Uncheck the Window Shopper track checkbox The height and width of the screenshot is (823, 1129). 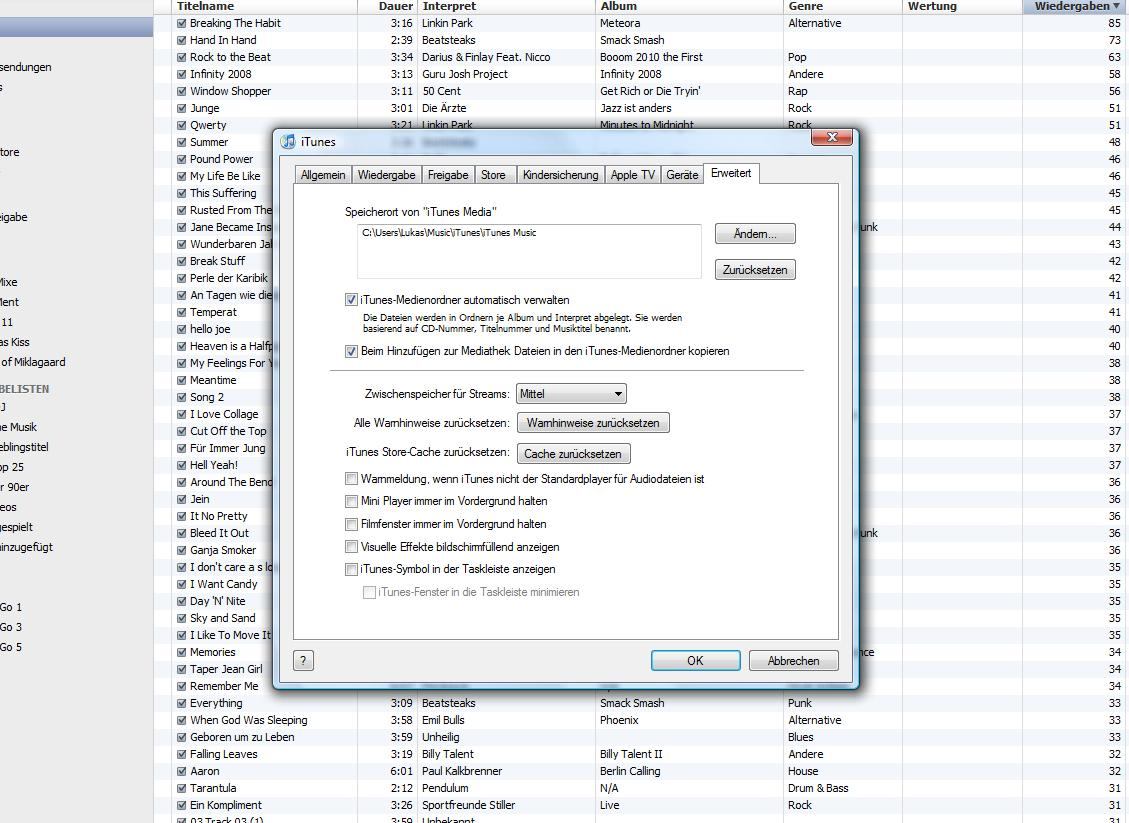181,91
